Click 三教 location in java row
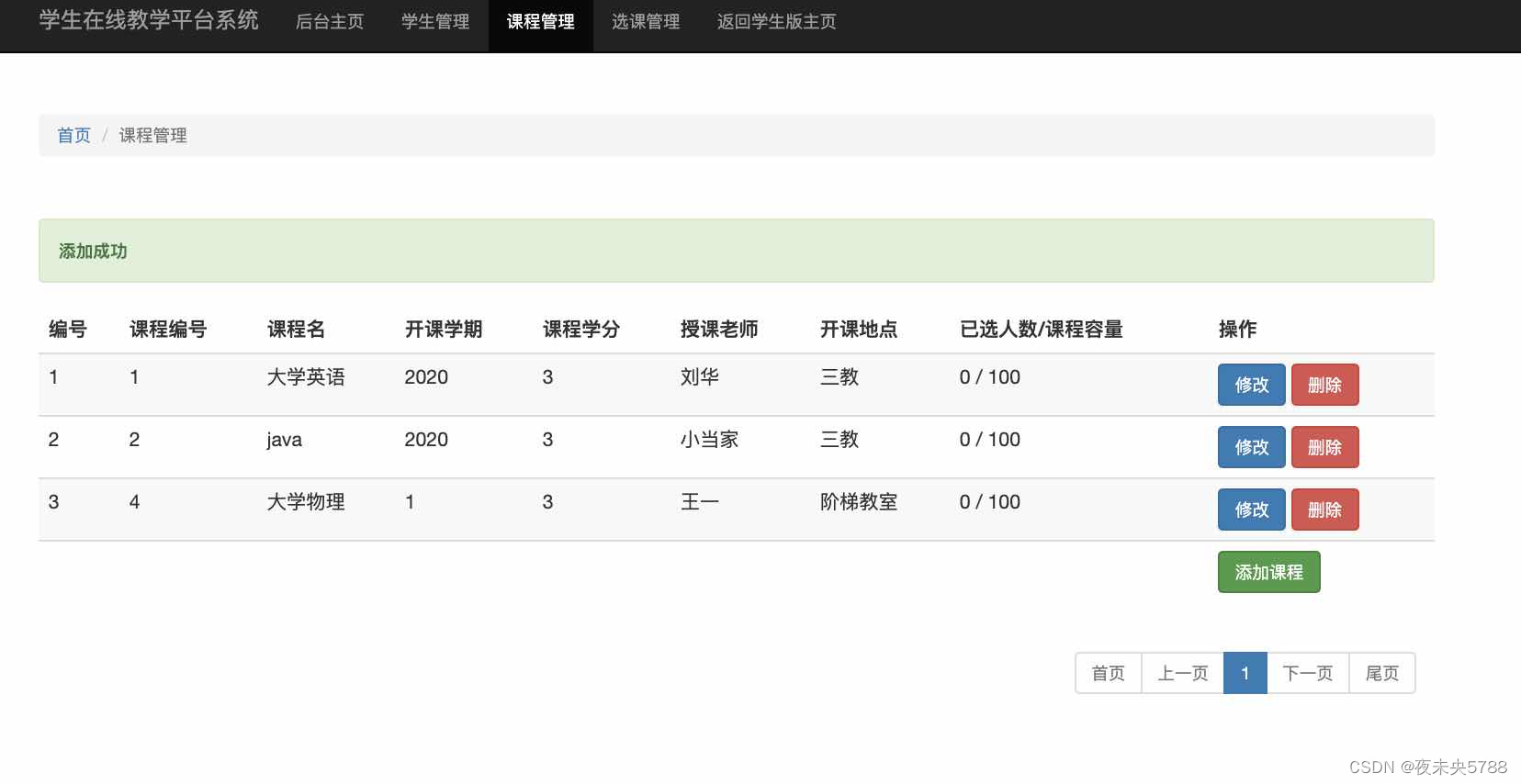Image resolution: width=1521 pixels, height=784 pixels. click(839, 440)
